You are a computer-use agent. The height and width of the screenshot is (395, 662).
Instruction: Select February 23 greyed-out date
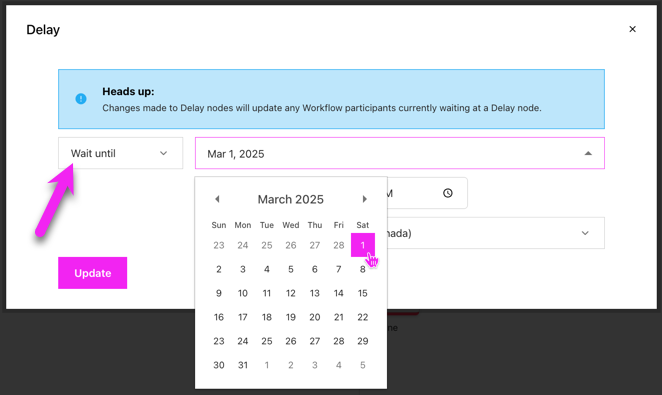coord(219,245)
